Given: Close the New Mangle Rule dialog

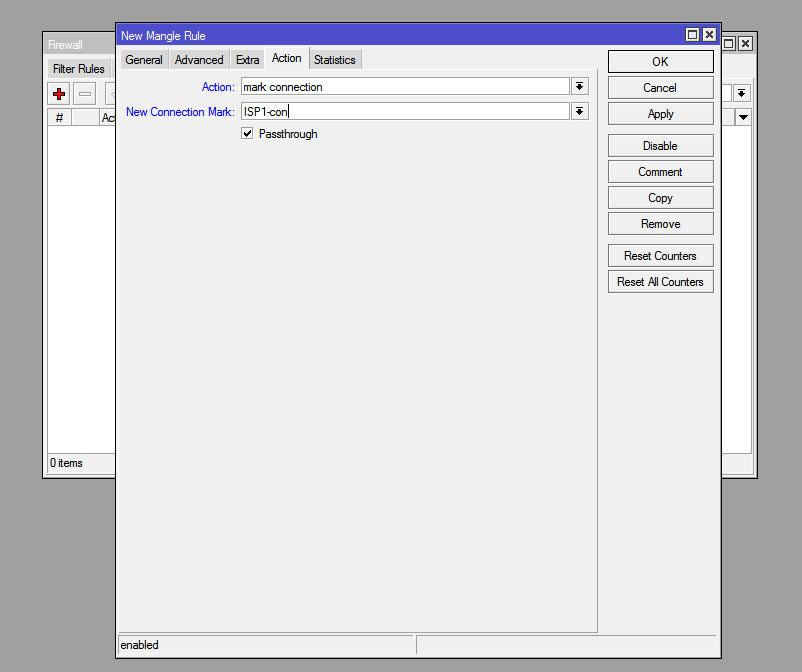Looking at the screenshot, I should pyautogui.click(x=709, y=35).
